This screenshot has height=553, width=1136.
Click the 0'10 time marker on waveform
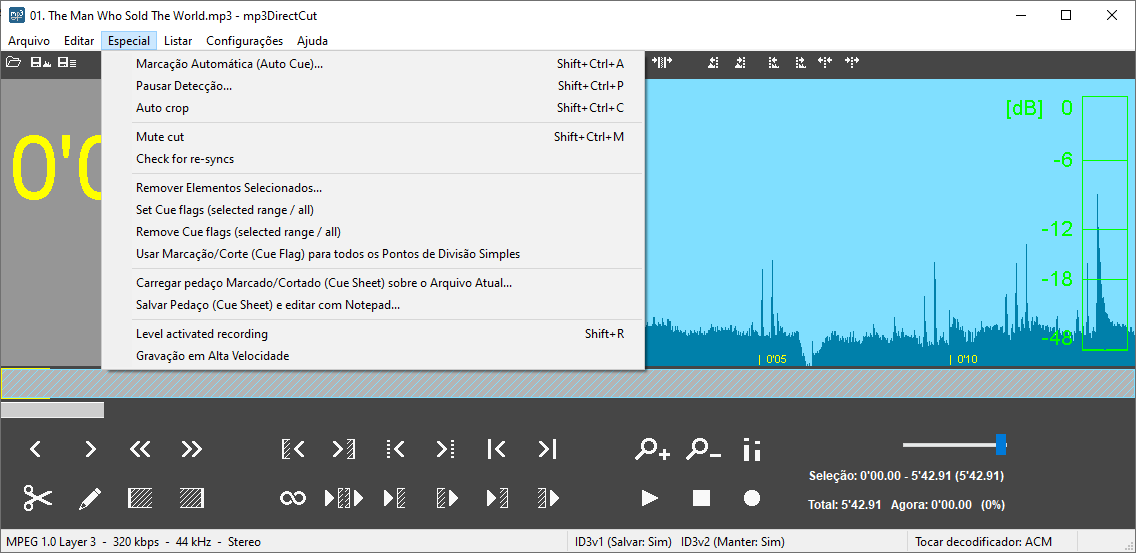coord(964,359)
